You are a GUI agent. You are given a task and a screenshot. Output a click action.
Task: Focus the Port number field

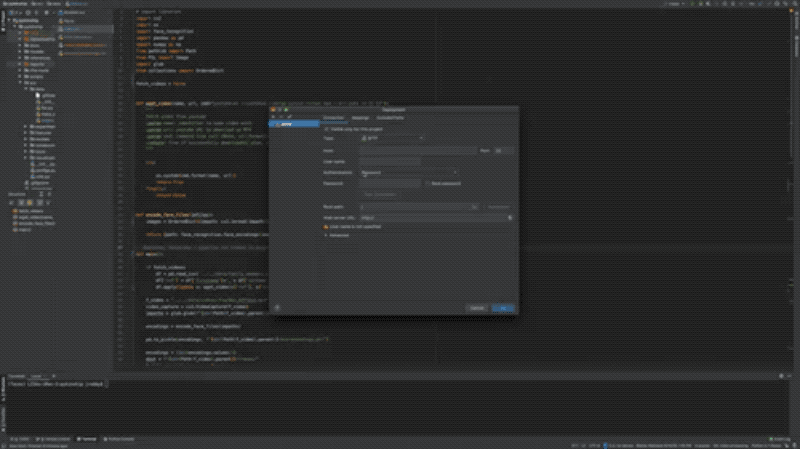tap(504, 151)
